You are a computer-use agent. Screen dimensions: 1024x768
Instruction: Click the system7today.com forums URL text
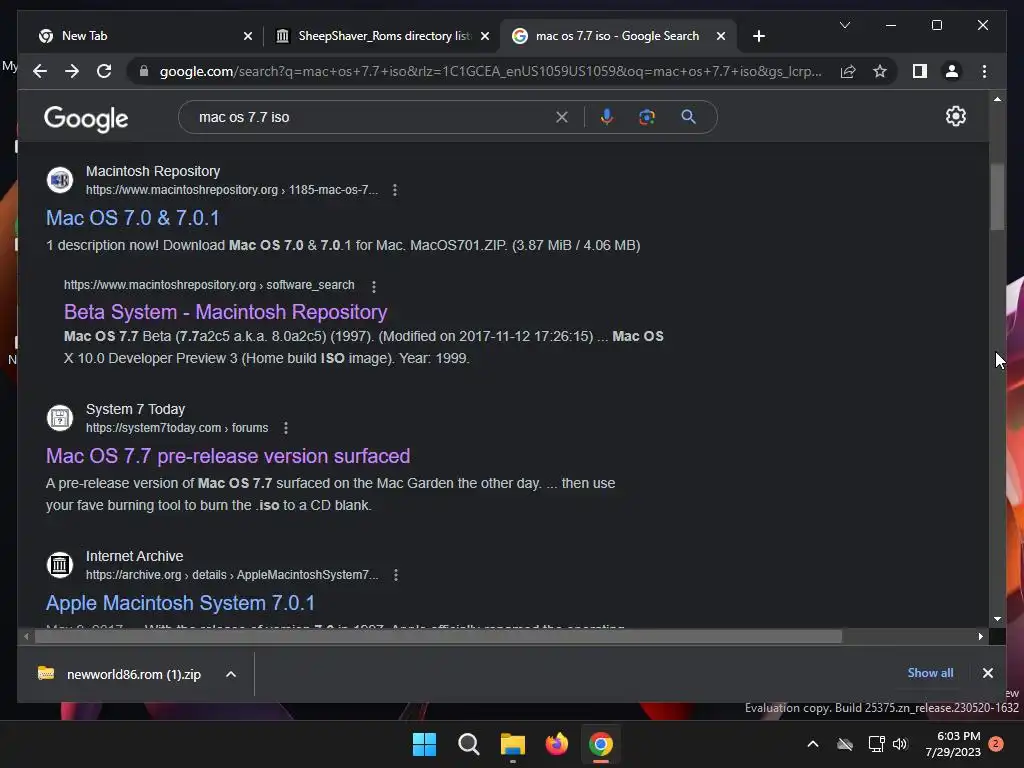(177, 428)
